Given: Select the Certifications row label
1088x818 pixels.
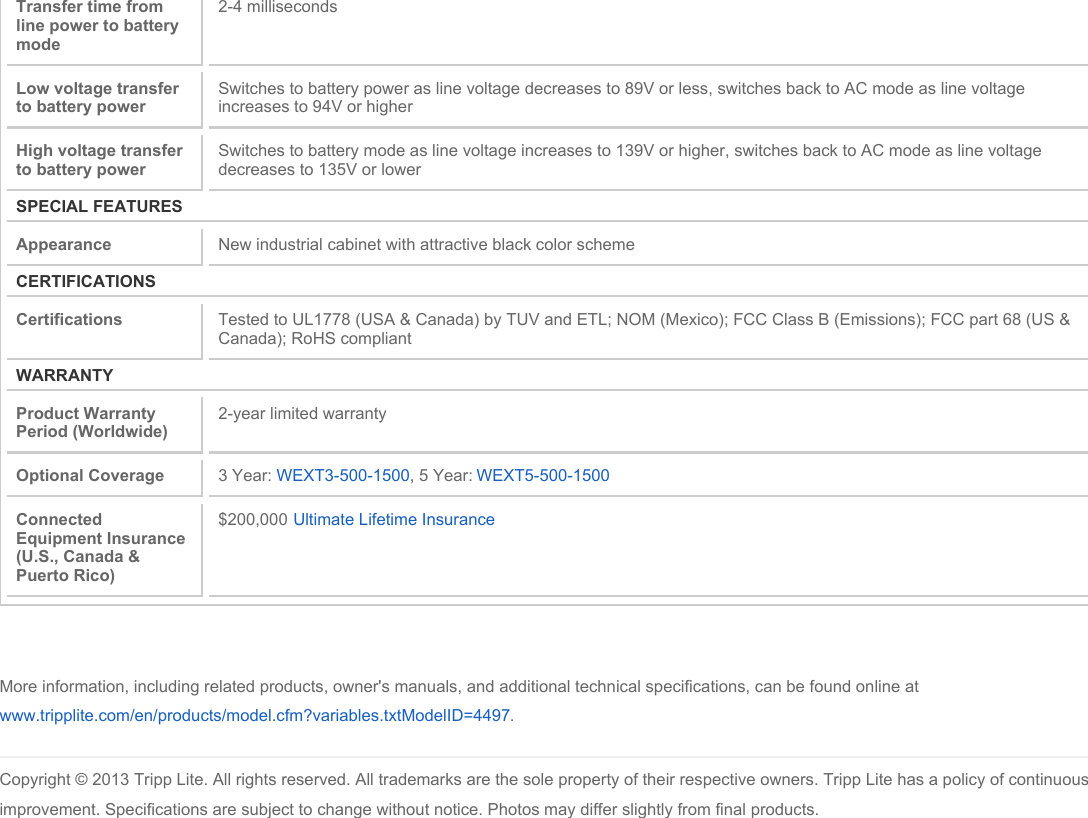Looking at the screenshot, I should click(x=69, y=320).
